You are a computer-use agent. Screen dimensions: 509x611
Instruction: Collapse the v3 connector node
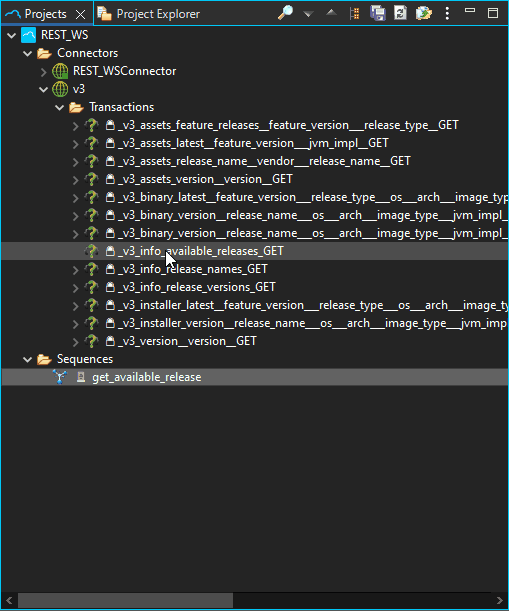pyautogui.click(x=43, y=90)
